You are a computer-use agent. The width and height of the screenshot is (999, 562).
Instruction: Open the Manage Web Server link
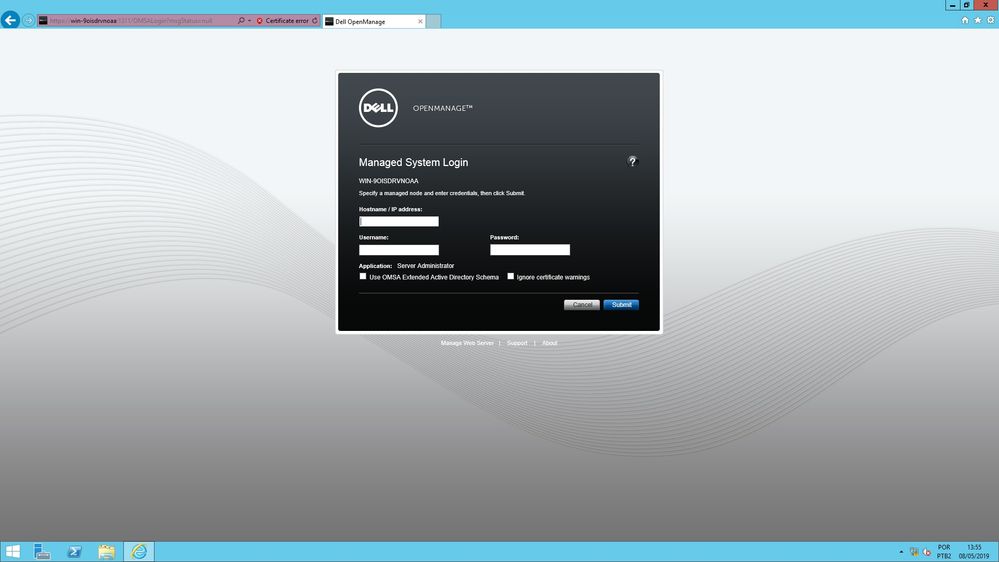pos(467,343)
